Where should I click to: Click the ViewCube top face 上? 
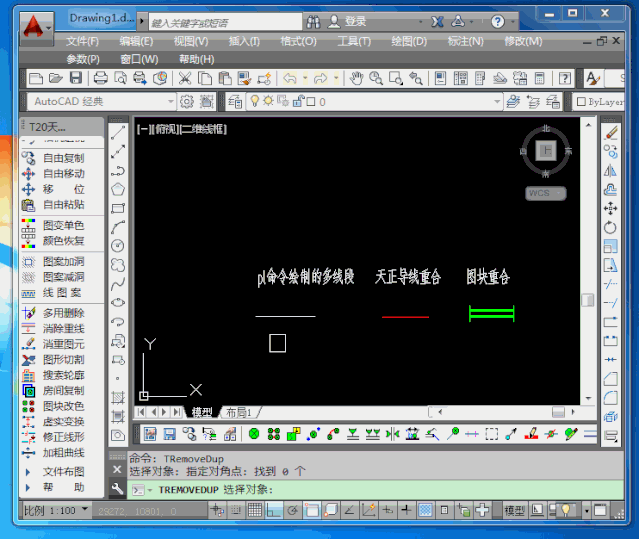(x=546, y=151)
